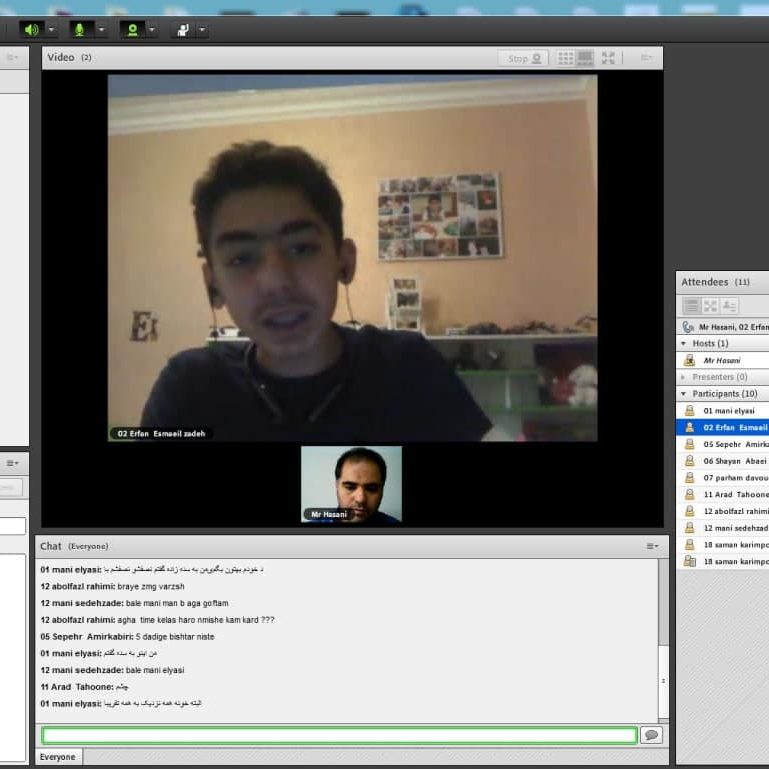The height and width of the screenshot is (769, 769).
Task: Switch Attendees pod to breakout room view
Action: (x=710, y=306)
